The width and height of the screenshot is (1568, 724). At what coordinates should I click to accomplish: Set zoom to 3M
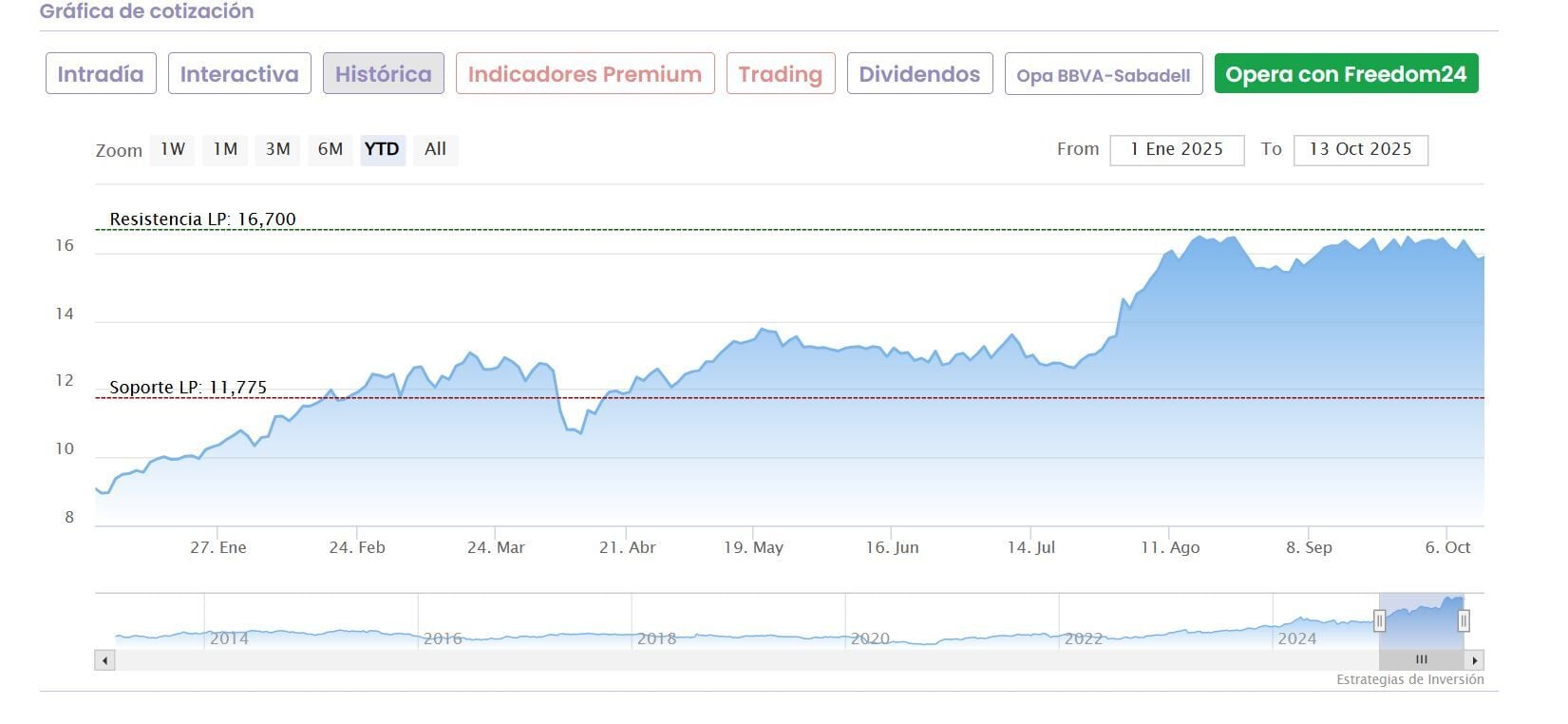tap(277, 149)
